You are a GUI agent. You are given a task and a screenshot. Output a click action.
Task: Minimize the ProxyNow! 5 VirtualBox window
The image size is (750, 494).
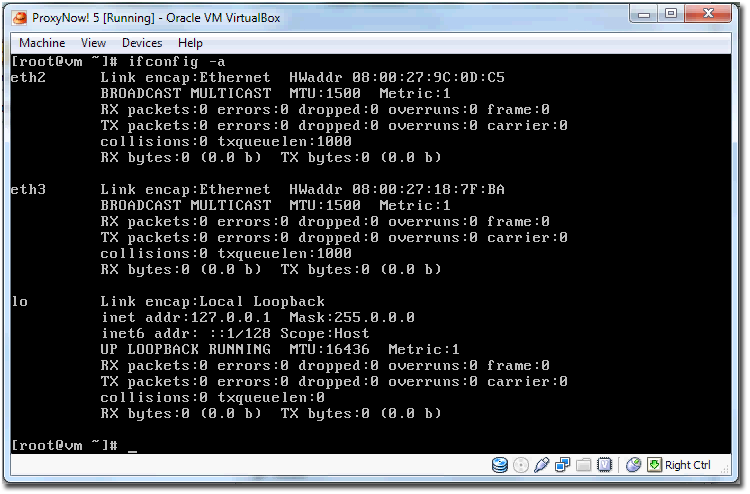[644, 14]
